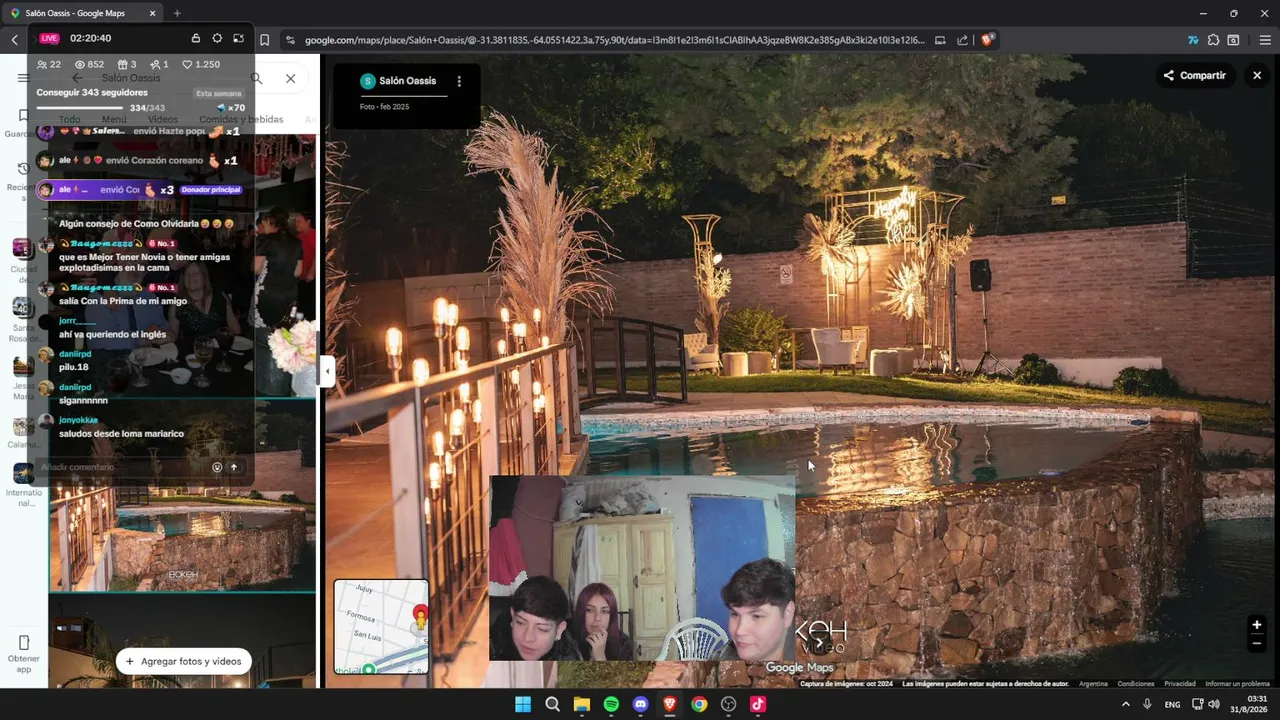1280x720 pixels.
Task: Open the Brave Shields icon
Action: (987, 40)
